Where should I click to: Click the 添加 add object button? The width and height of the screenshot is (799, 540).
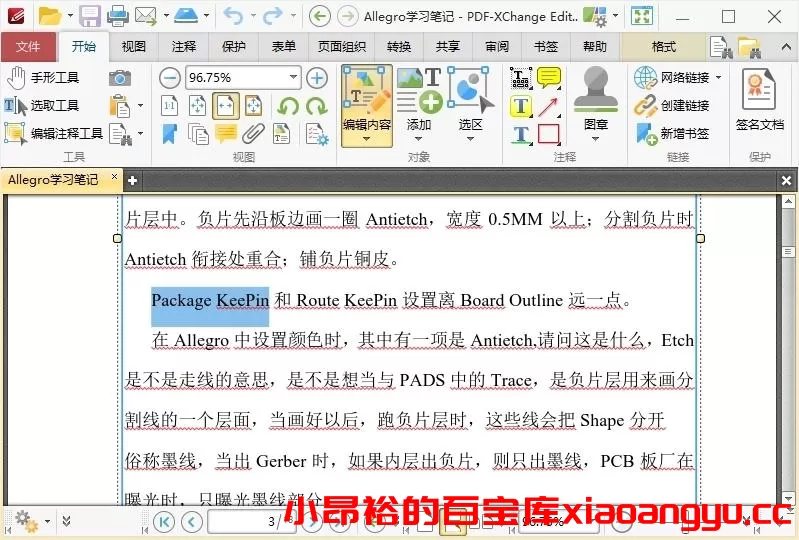(419, 100)
